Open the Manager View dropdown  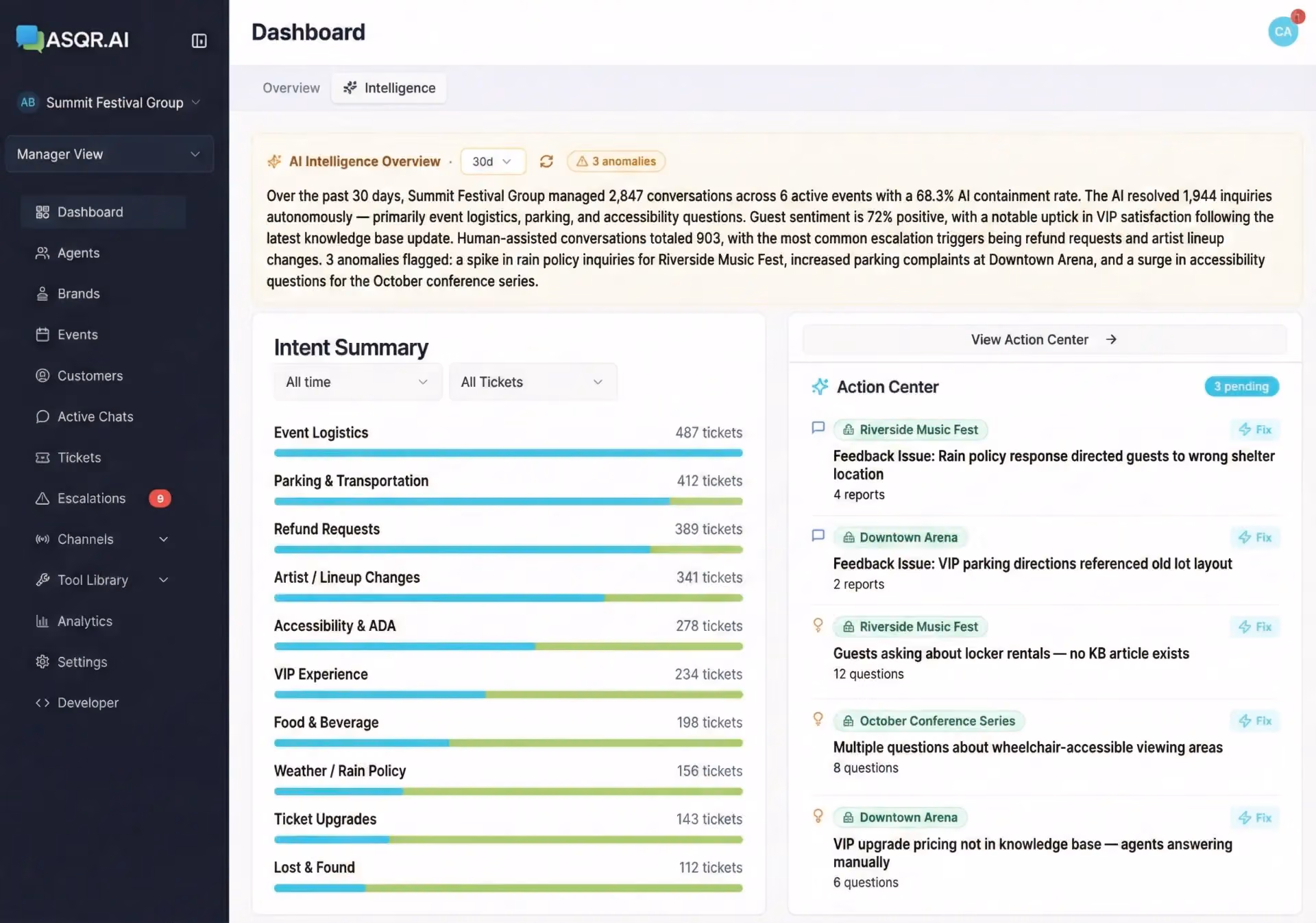(x=110, y=154)
